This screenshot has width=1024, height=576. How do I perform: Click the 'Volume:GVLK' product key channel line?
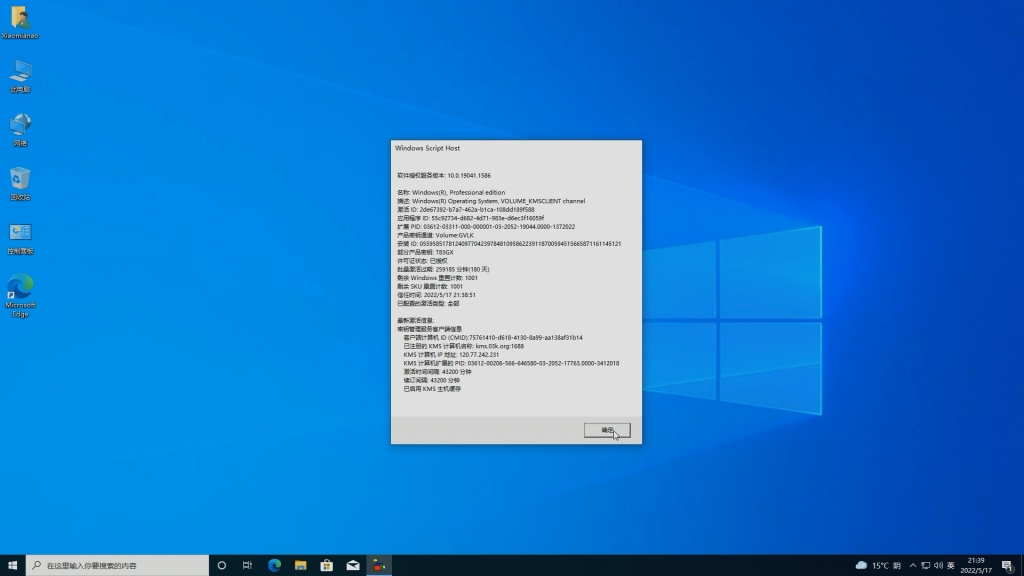point(436,235)
